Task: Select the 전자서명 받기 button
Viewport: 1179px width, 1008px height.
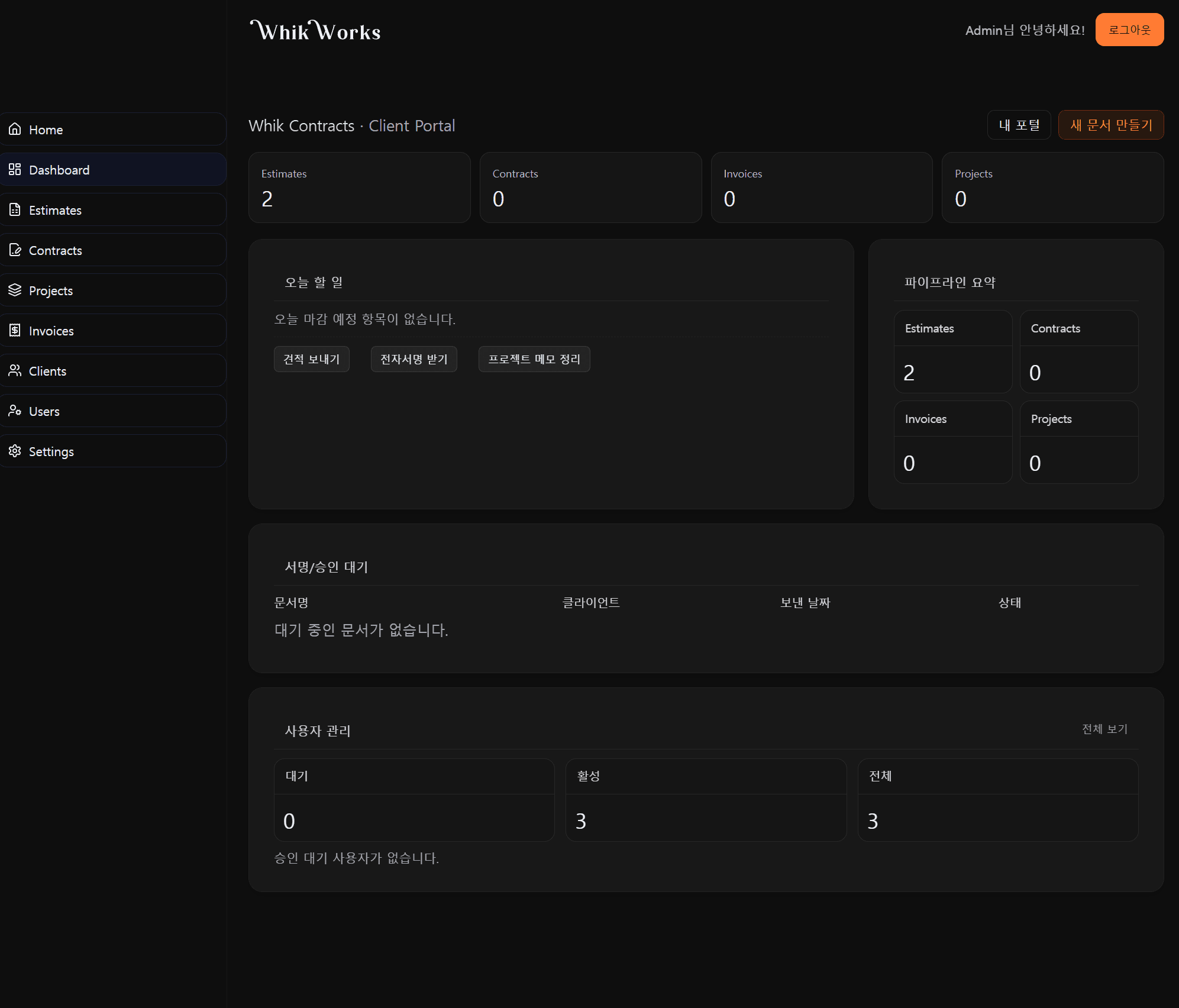Action: 414,359
